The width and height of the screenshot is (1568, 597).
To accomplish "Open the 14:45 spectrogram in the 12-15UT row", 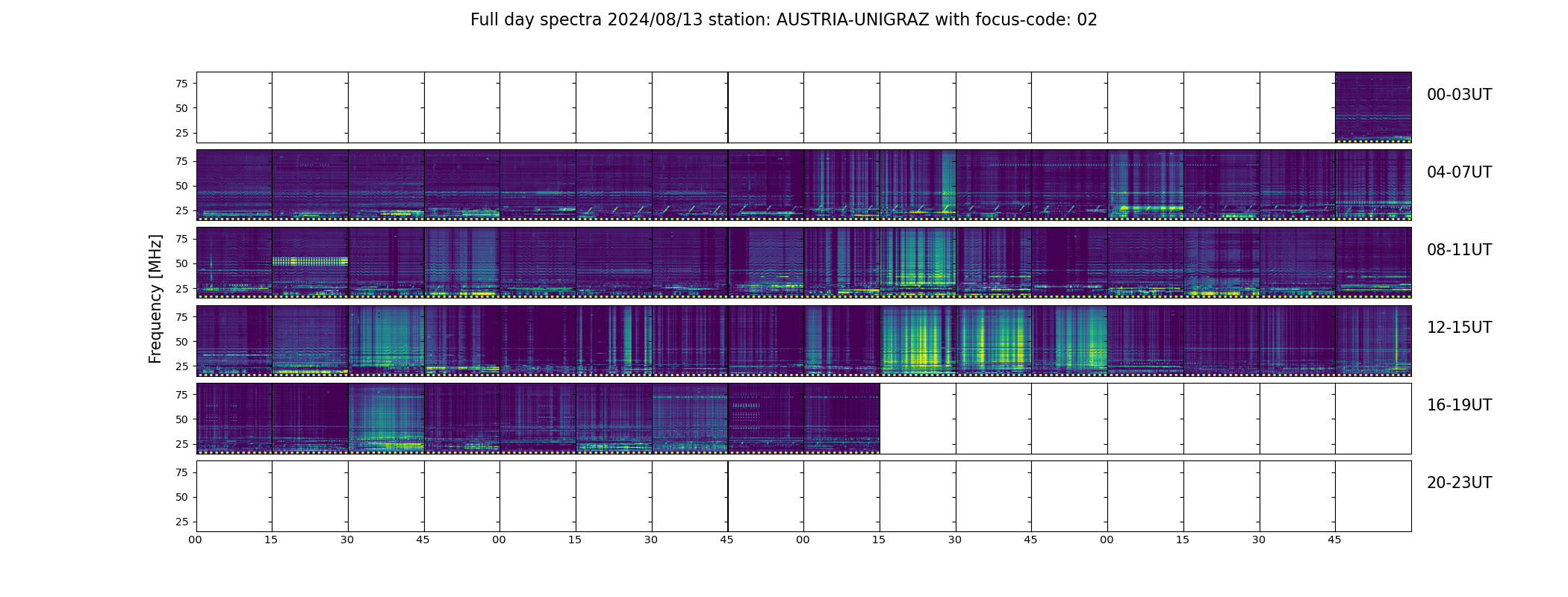I will pos(1069,340).
